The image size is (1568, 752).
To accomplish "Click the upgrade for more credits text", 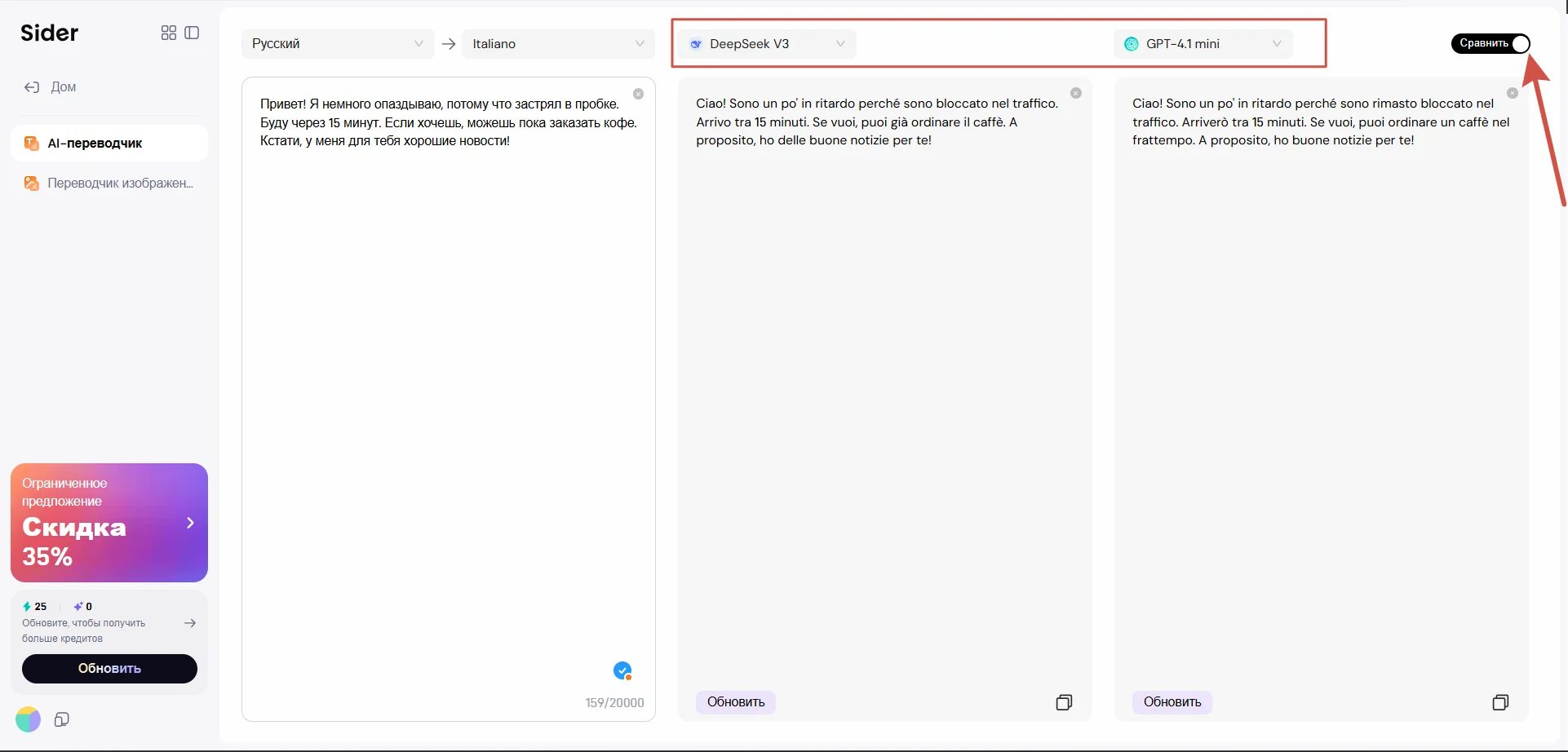I will tap(84, 630).
